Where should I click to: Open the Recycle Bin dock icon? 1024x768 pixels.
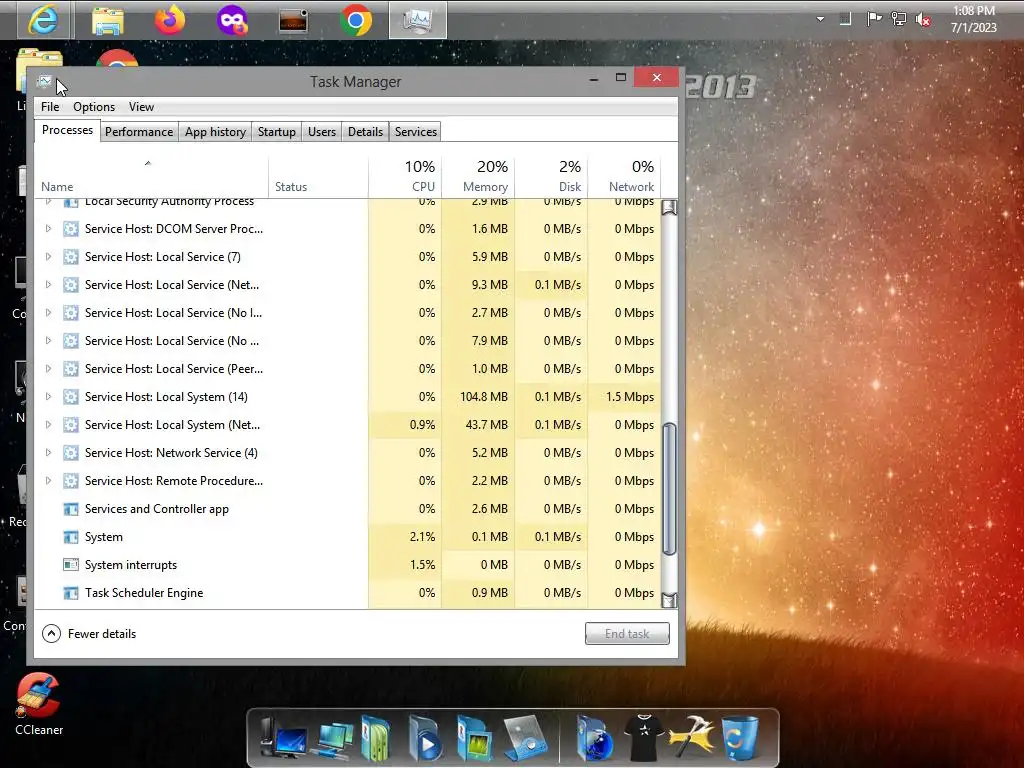click(740, 738)
